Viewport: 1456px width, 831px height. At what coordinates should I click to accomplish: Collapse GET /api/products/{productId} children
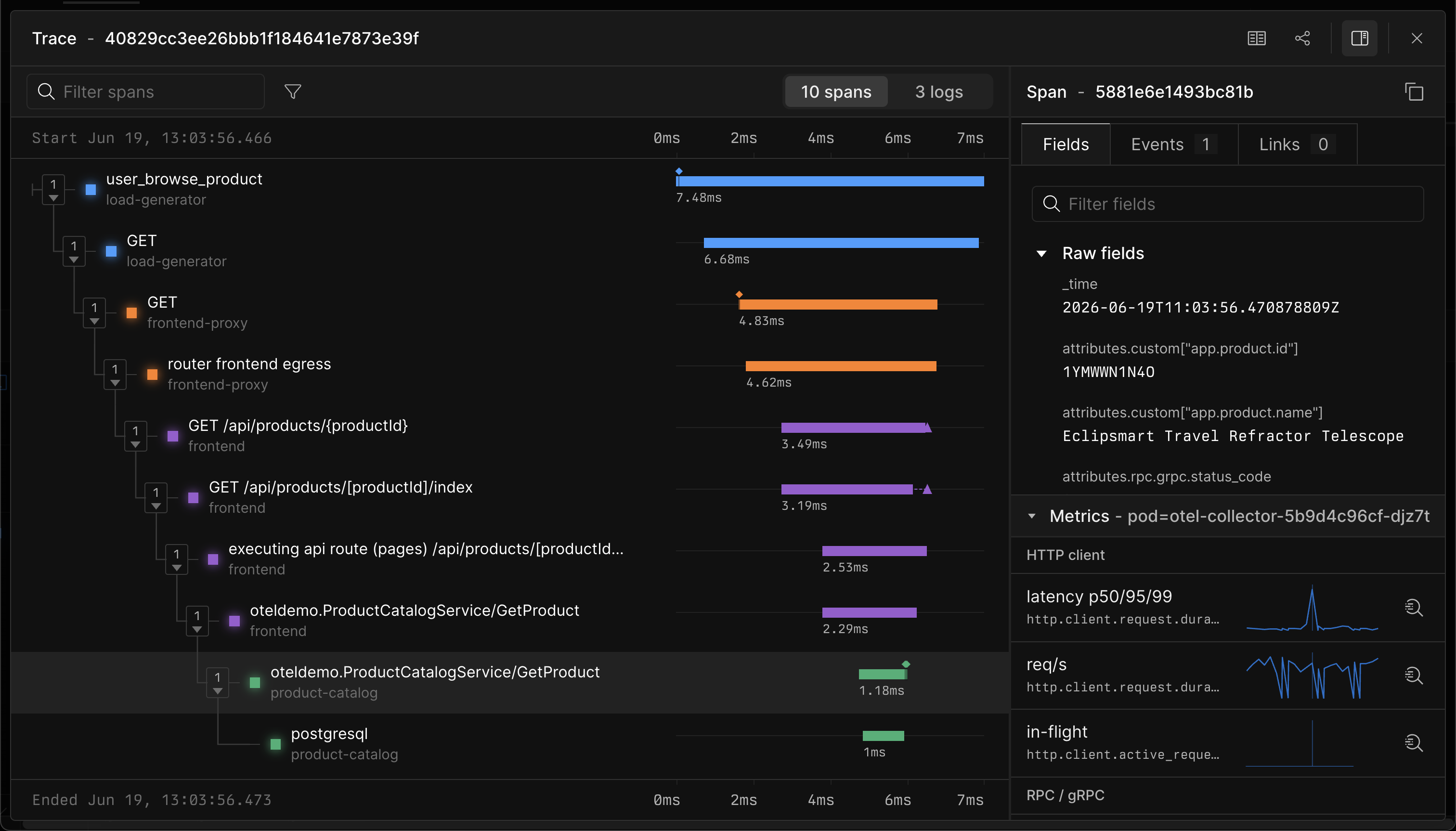[x=135, y=436]
